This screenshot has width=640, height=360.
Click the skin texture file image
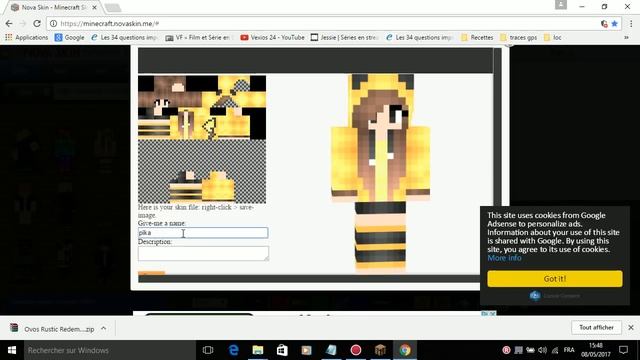point(202,139)
